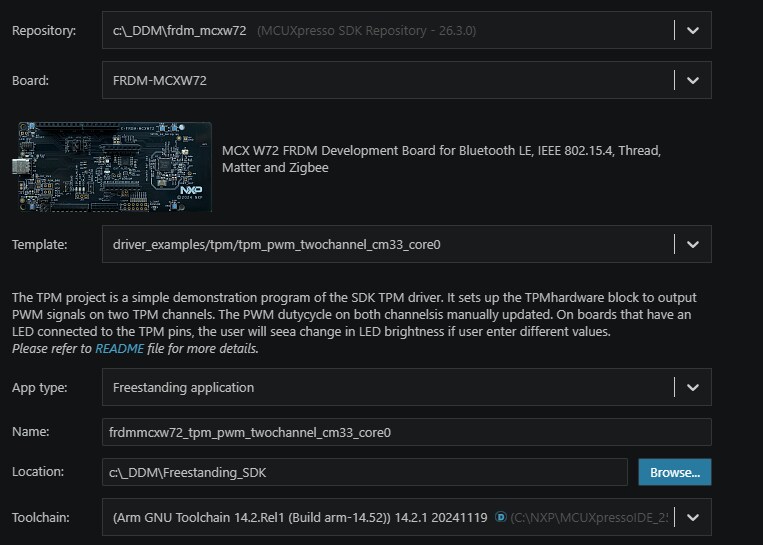763x545 pixels.
Task: Click the board description text mentioning Bluetooth LE
Action: coord(441,159)
